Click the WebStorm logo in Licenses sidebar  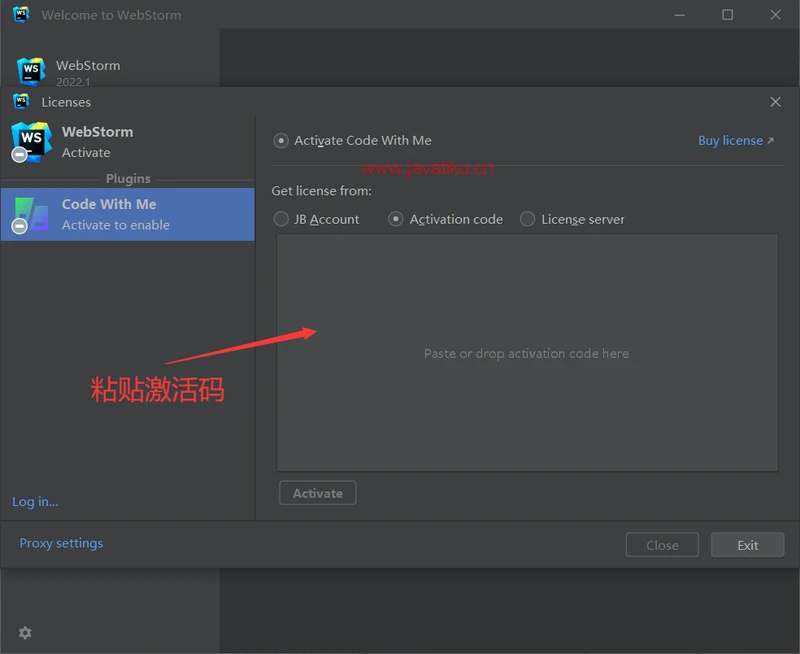tap(30, 141)
